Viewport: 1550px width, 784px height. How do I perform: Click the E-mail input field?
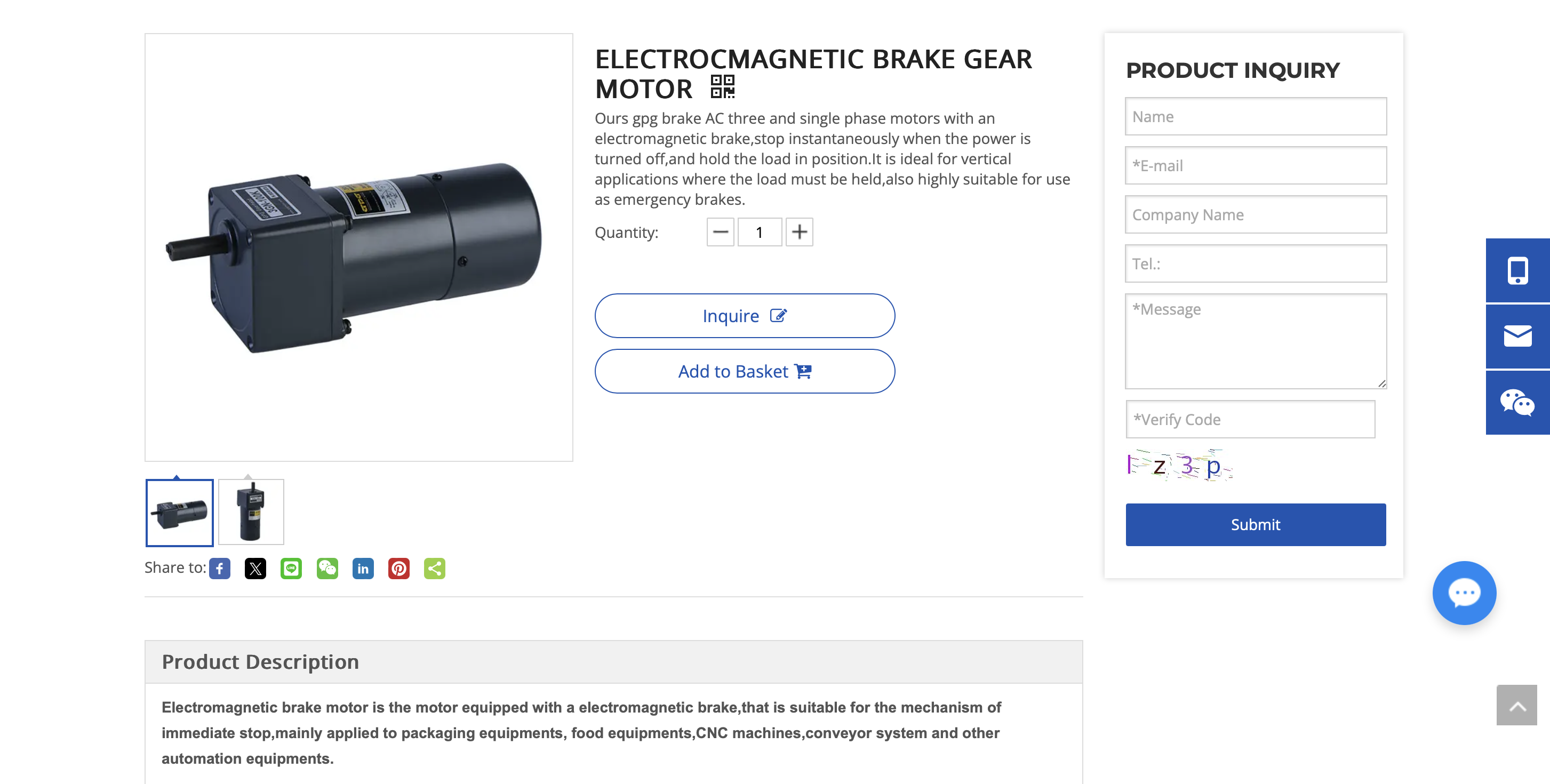pyautogui.click(x=1255, y=165)
